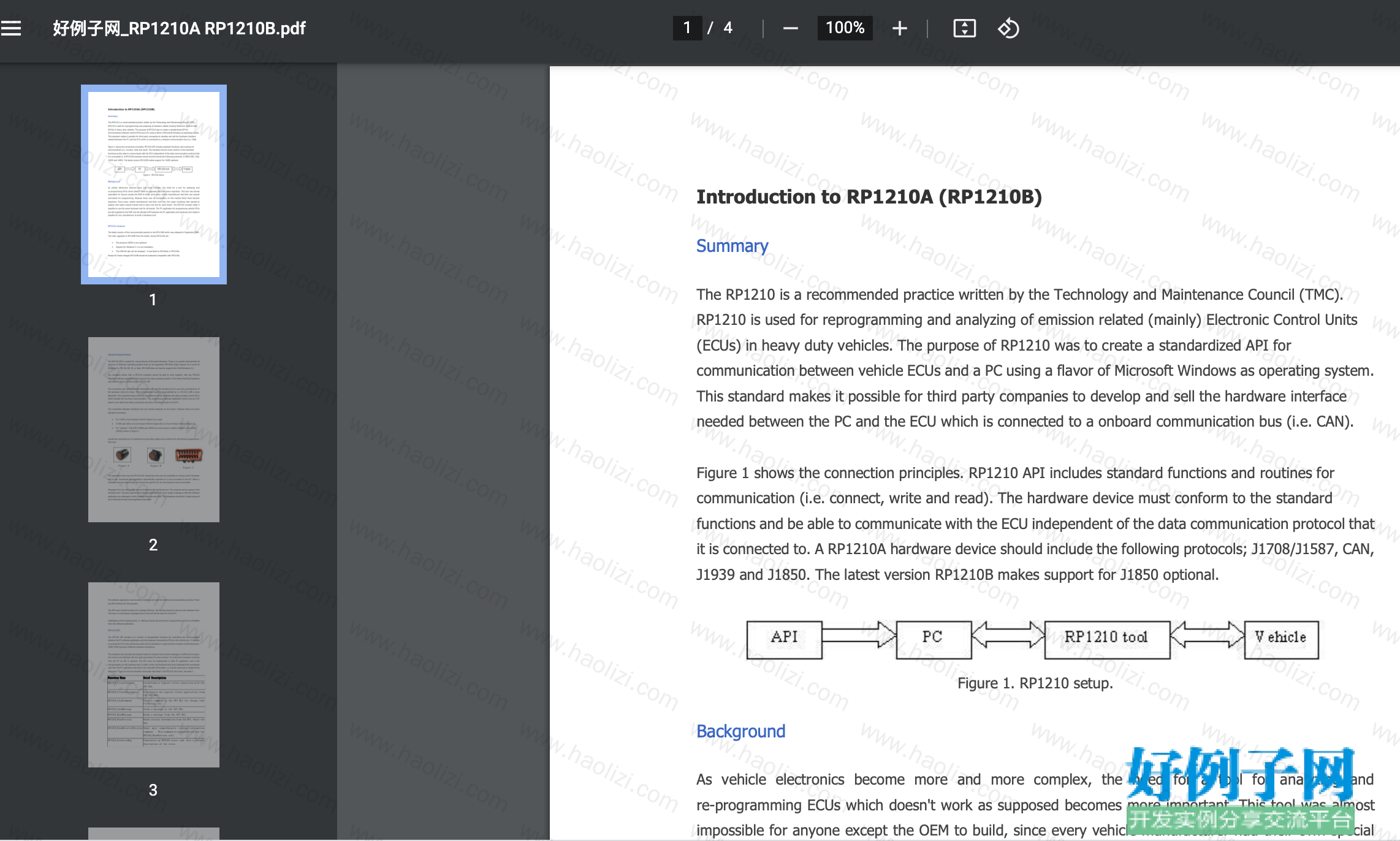Screen dimensions: 1400x841
Task: Click the PC box in the diagram
Action: pos(934,639)
